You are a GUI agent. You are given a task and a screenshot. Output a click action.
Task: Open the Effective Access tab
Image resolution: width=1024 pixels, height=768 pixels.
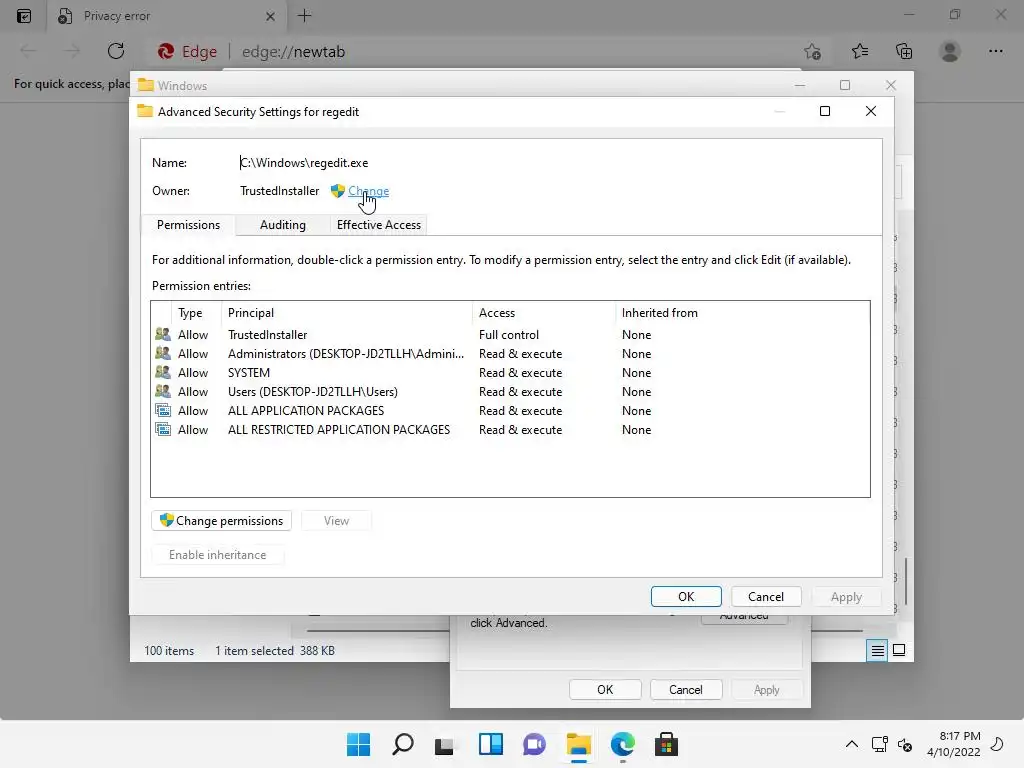(379, 225)
